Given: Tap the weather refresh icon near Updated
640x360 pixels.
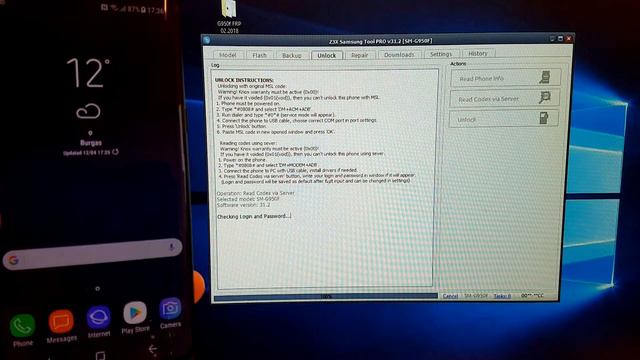Looking at the screenshot, I should pos(116,152).
